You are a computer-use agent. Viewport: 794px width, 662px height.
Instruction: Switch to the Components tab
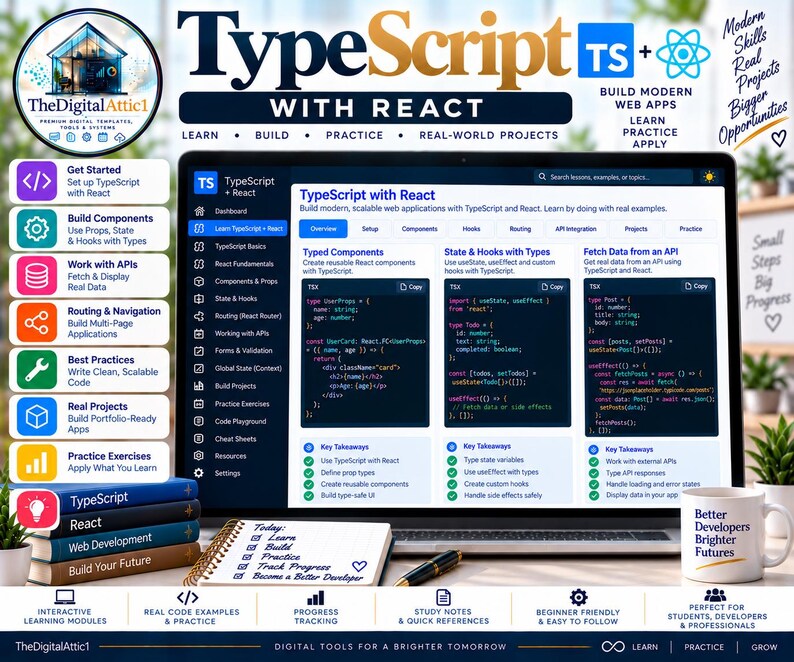point(419,229)
